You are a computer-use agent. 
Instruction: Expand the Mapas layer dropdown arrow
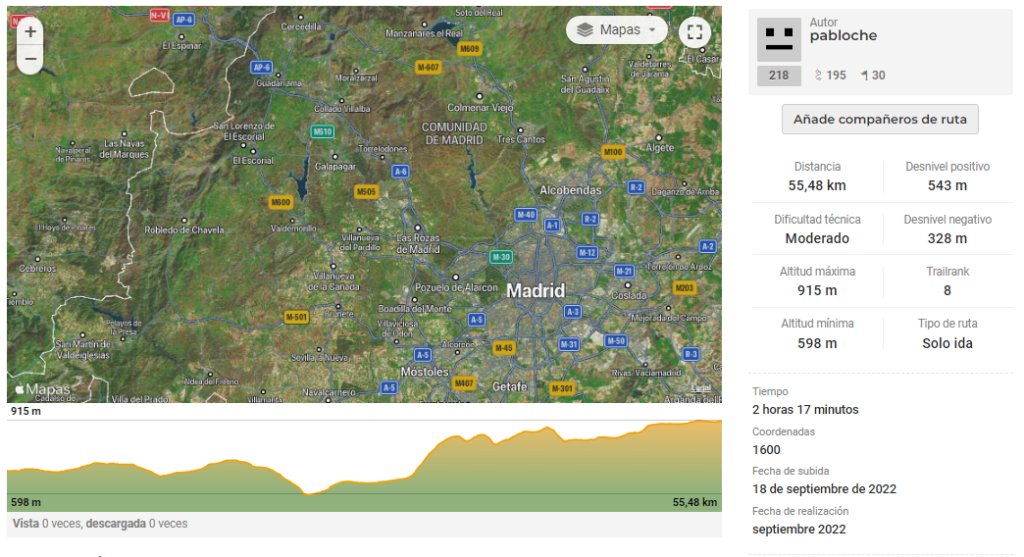point(653,30)
